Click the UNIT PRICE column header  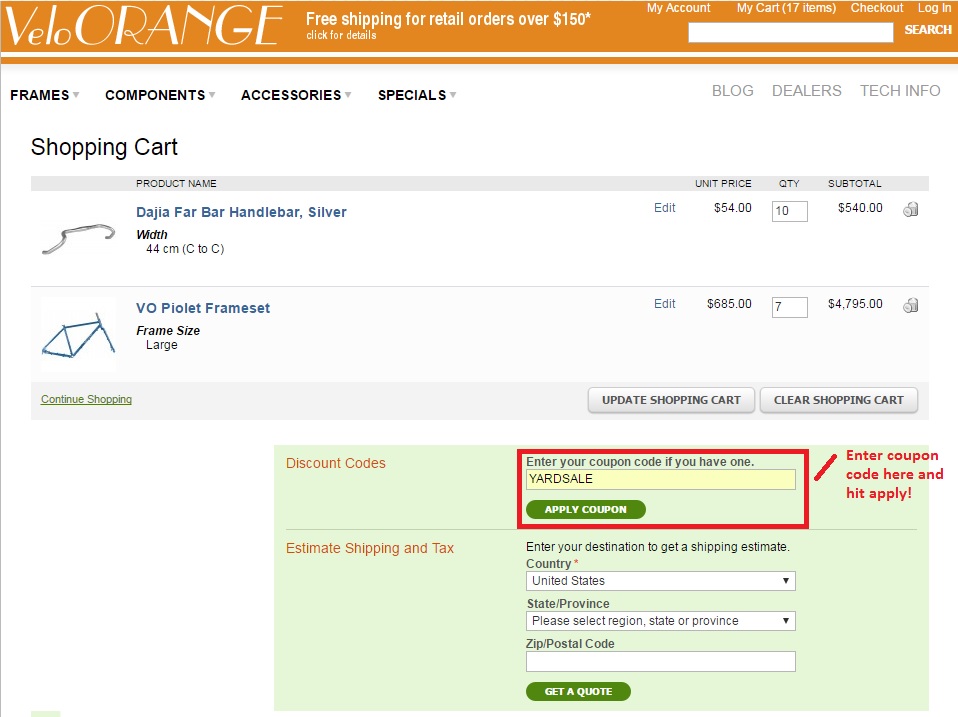pos(723,184)
